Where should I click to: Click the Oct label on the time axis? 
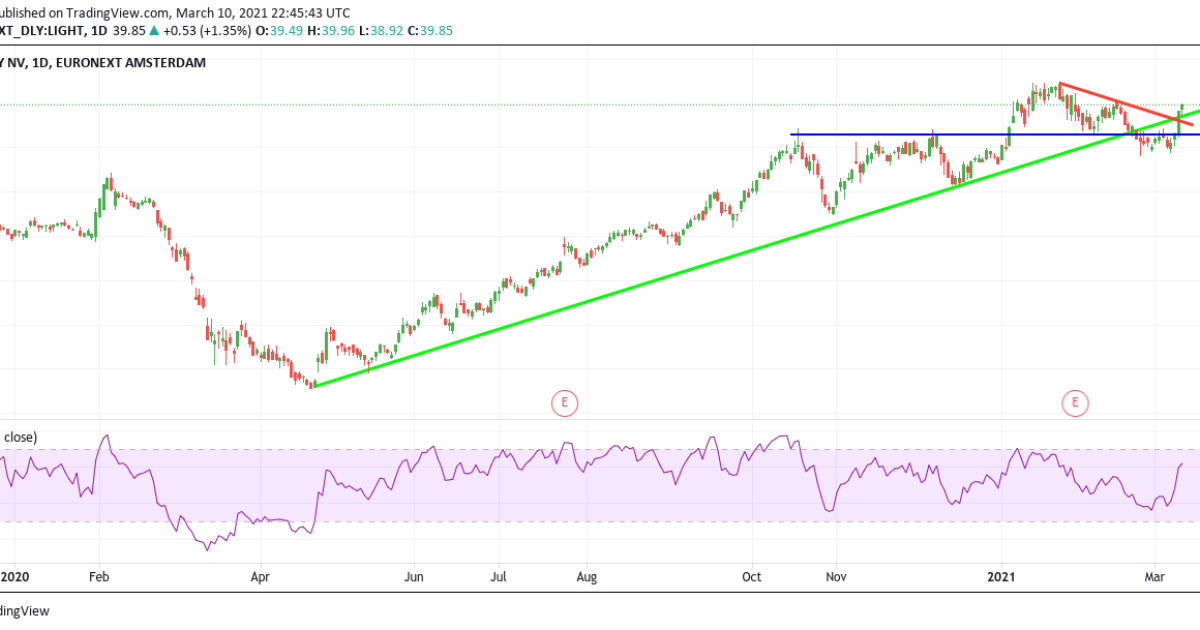point(752,577)
